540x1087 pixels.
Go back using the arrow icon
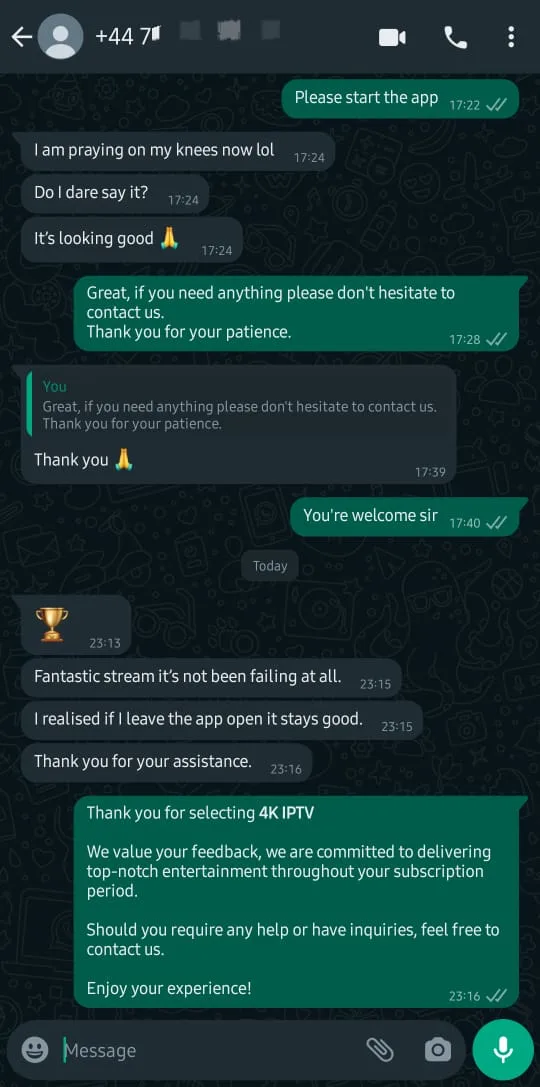click(x=21, y=37)
